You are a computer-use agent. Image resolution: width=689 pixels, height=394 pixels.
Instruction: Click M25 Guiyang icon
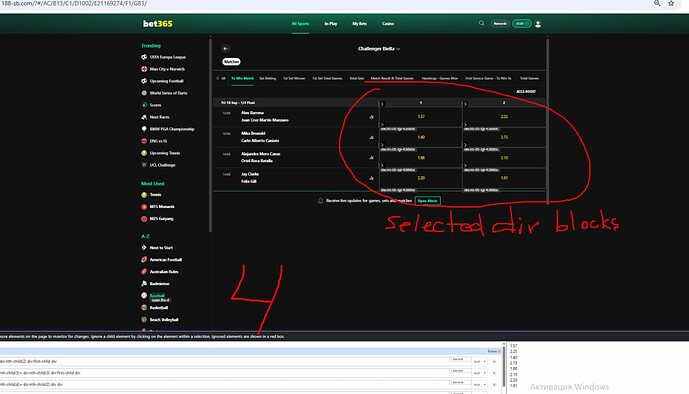point(144,218)
